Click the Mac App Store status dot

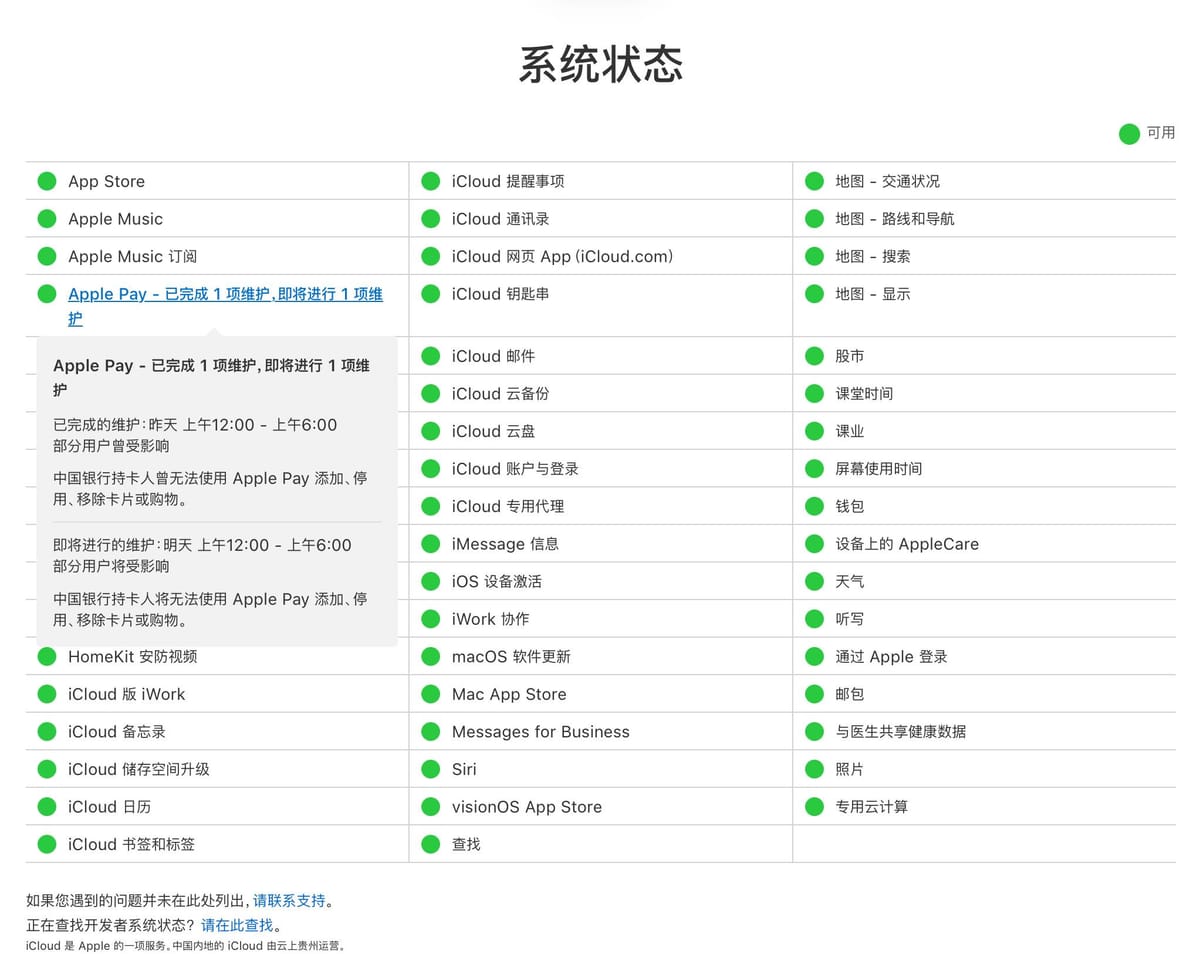tap(430, 693)
